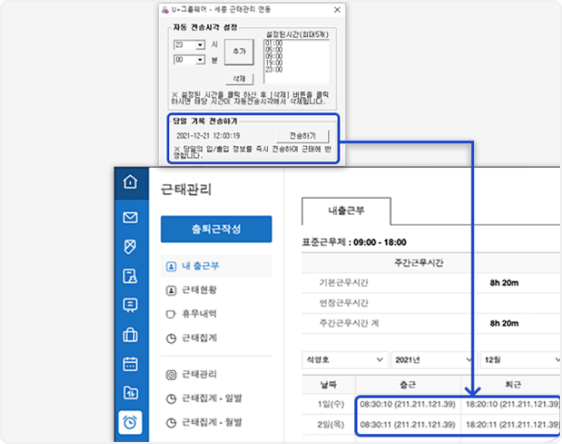Click clock-in cell 08:30:10
562x444 pixels.
tap(408, 405)
